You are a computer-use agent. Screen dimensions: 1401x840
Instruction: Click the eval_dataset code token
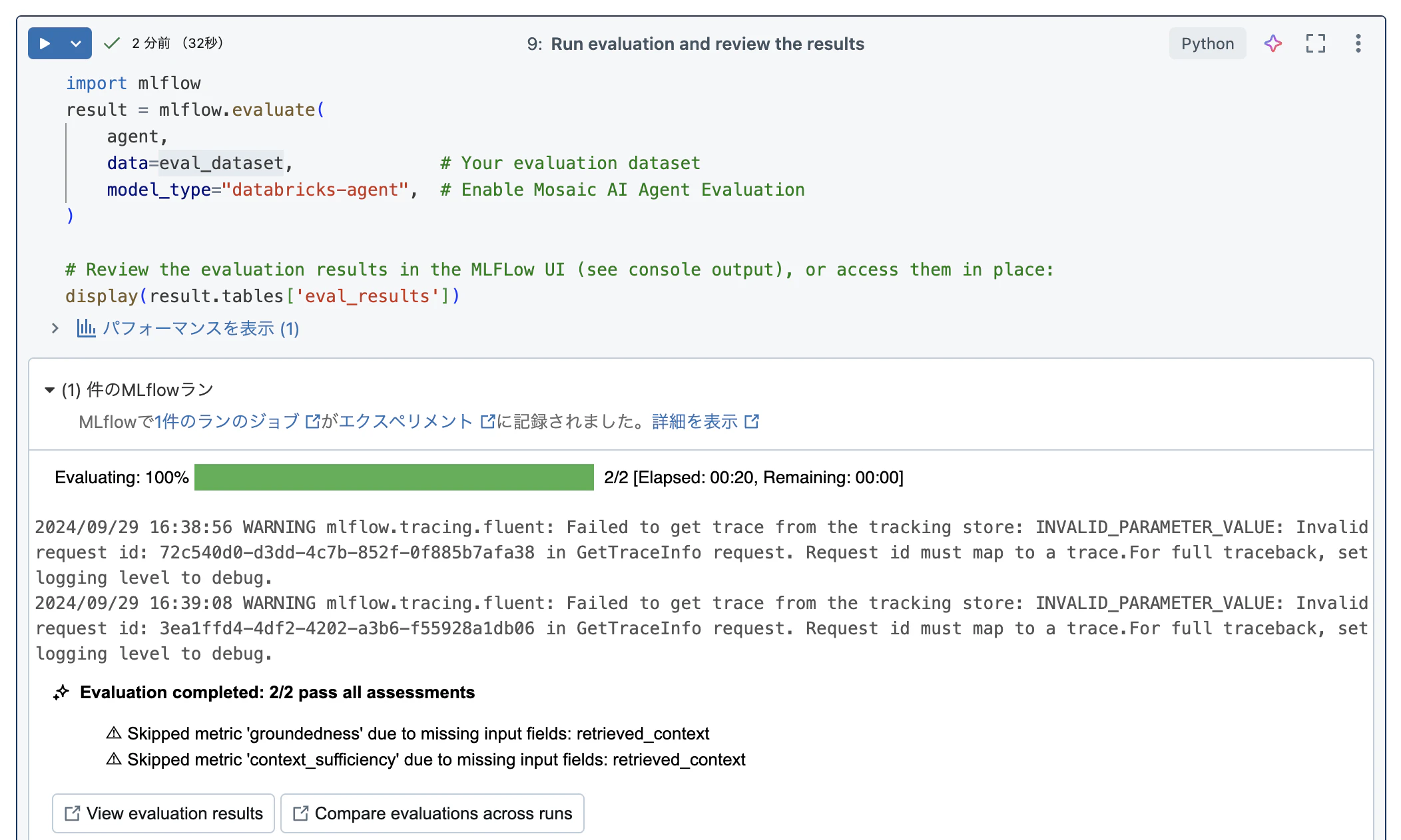click(221, 163)
